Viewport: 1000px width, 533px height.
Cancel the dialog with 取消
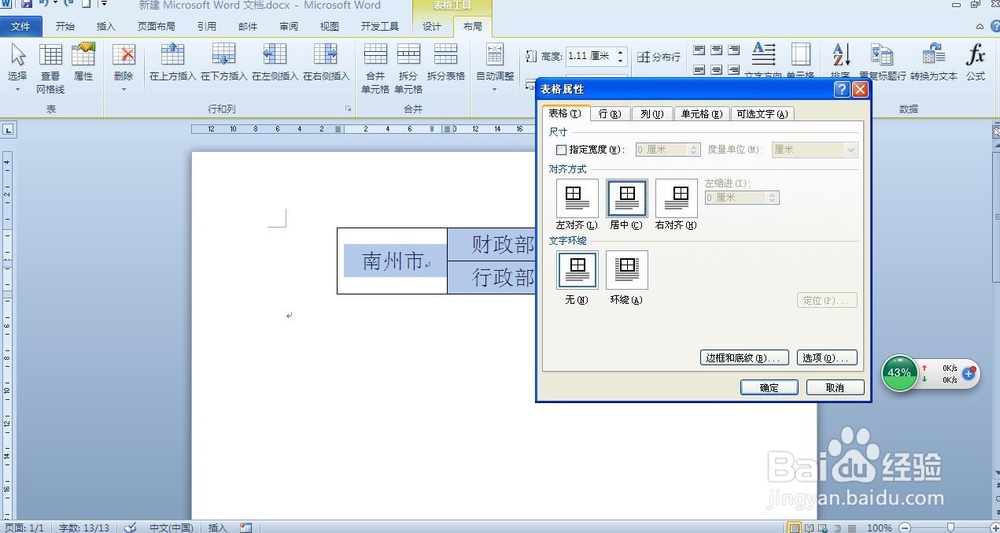(x=835, y=387)
